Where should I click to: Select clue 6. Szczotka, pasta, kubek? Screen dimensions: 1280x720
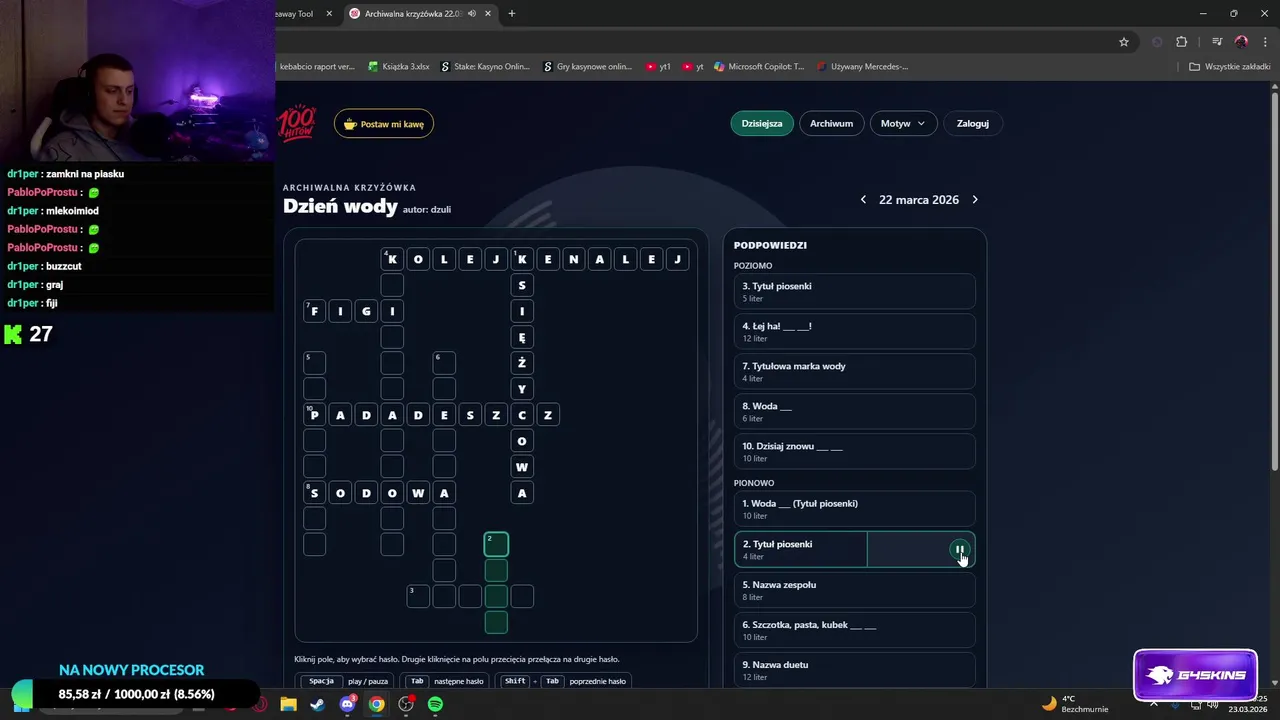pyautogui.click(x=854, y=630)
